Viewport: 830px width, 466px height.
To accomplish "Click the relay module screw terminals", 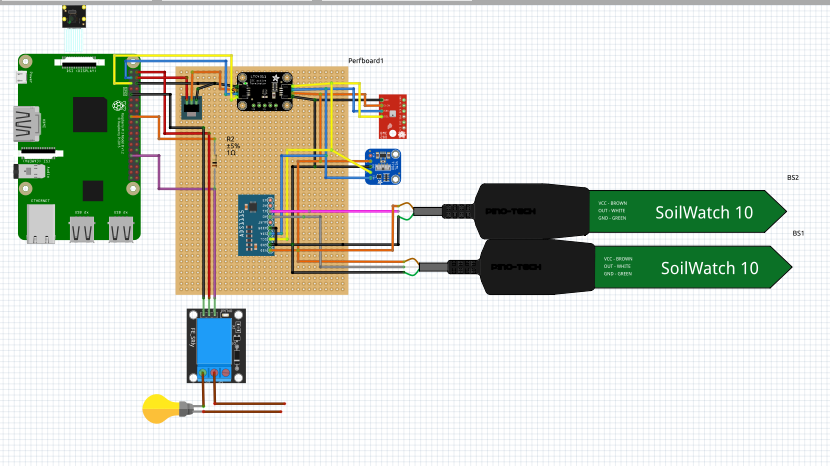I will point(214,373).
